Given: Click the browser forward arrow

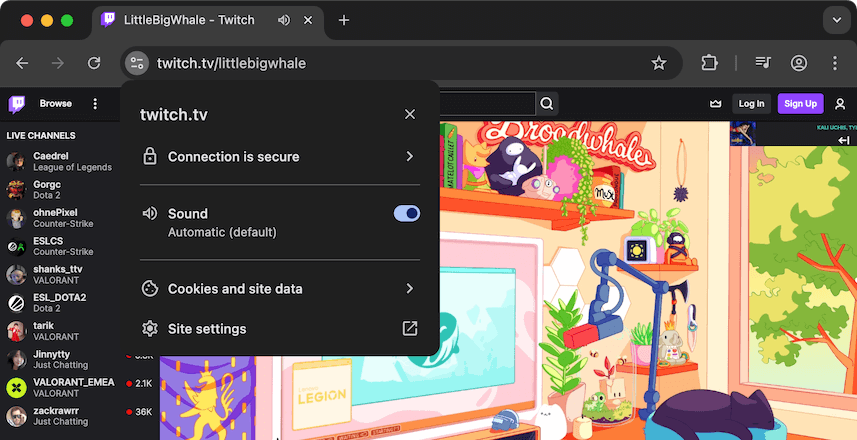Looking at the screenshot, I should (x=57, y=63).
